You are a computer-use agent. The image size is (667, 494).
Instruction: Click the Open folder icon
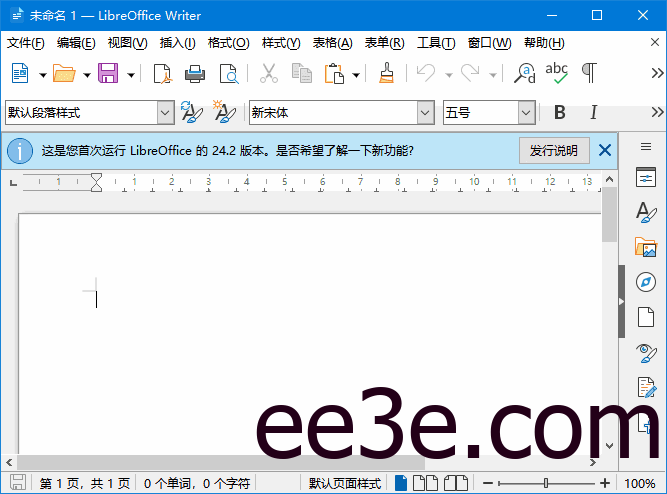[64, 73]
